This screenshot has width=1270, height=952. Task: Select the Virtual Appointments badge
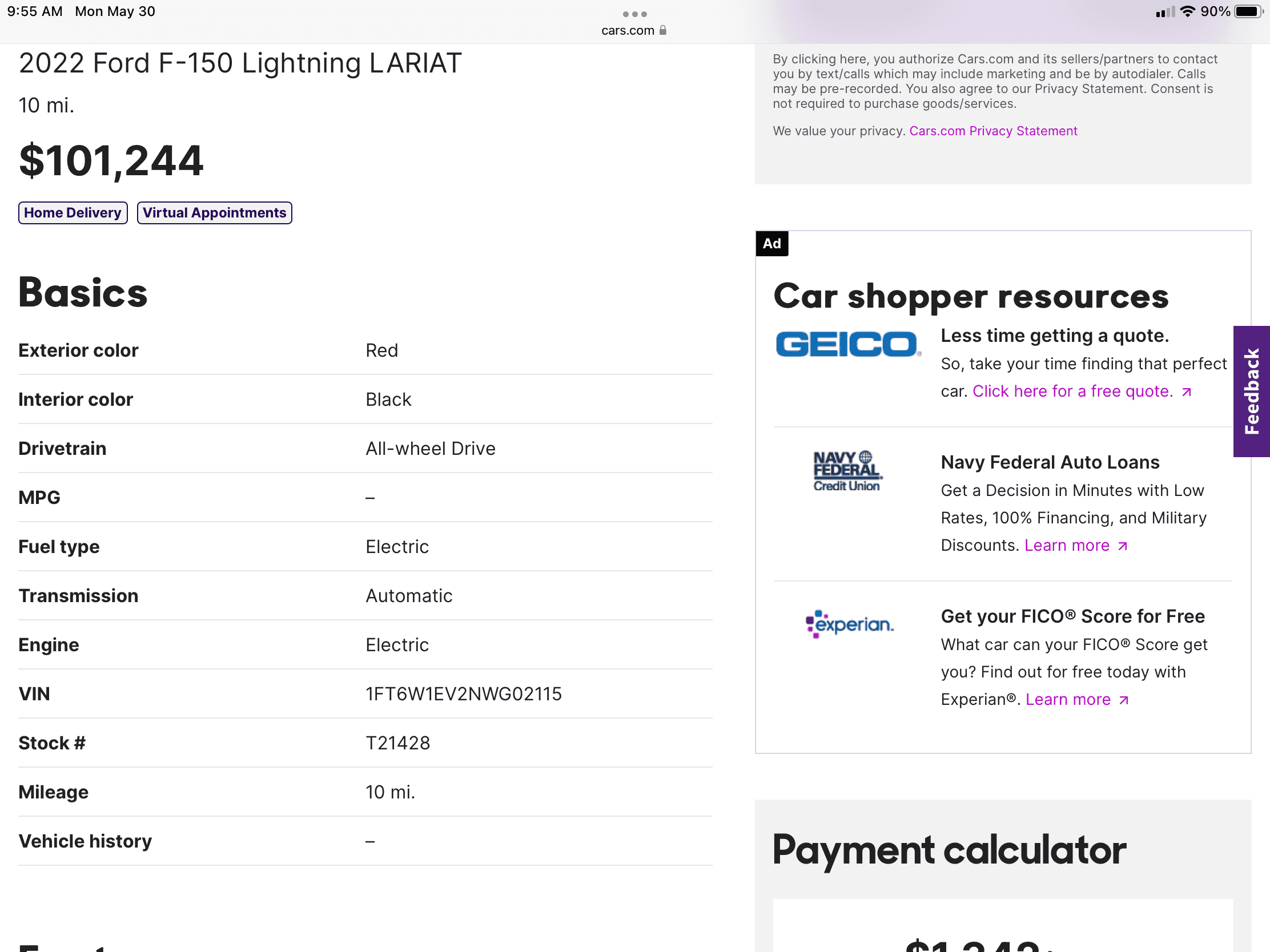pos(214,213)
